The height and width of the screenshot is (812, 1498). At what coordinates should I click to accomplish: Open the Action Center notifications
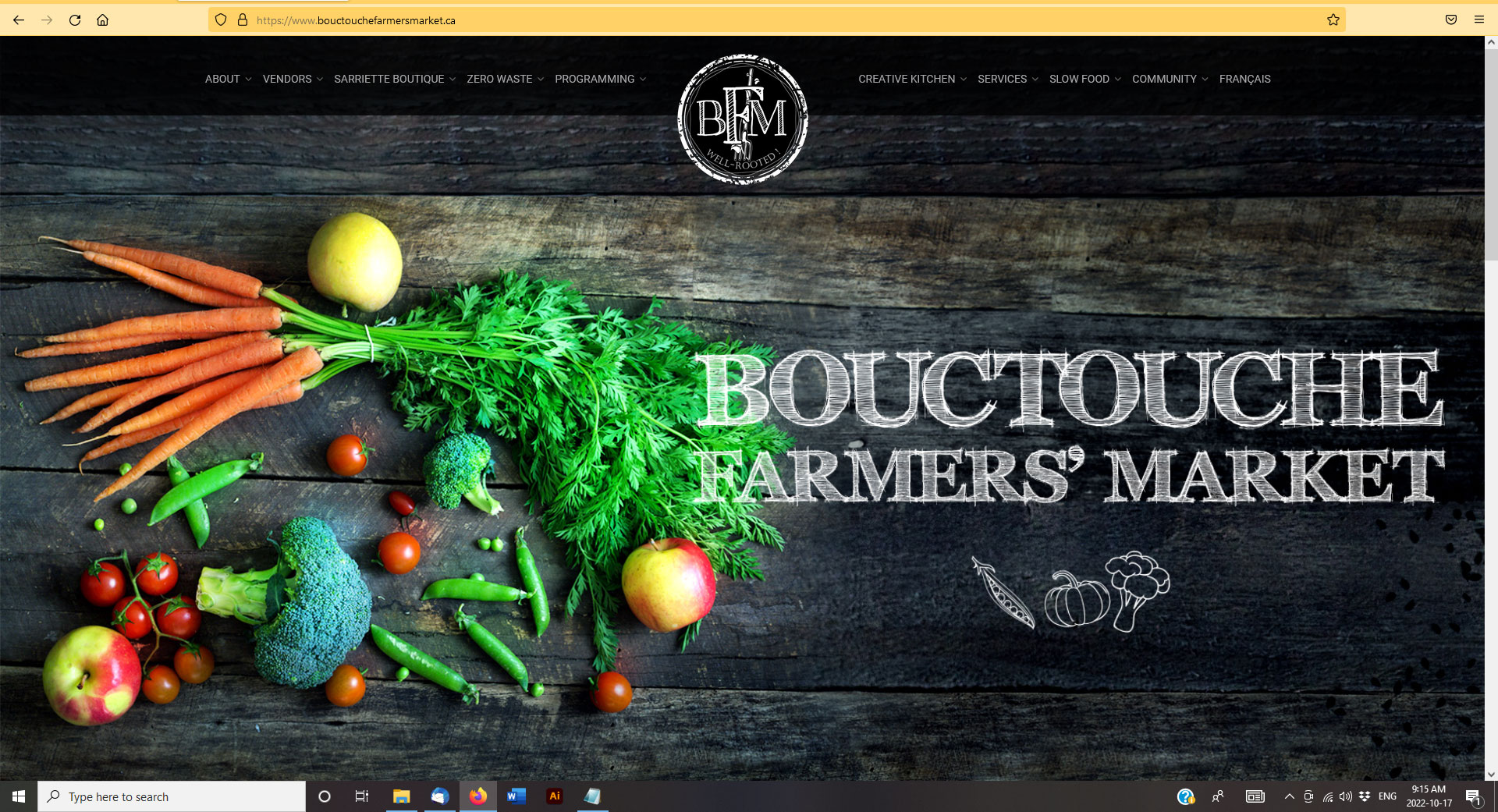tap(1473, 796)
